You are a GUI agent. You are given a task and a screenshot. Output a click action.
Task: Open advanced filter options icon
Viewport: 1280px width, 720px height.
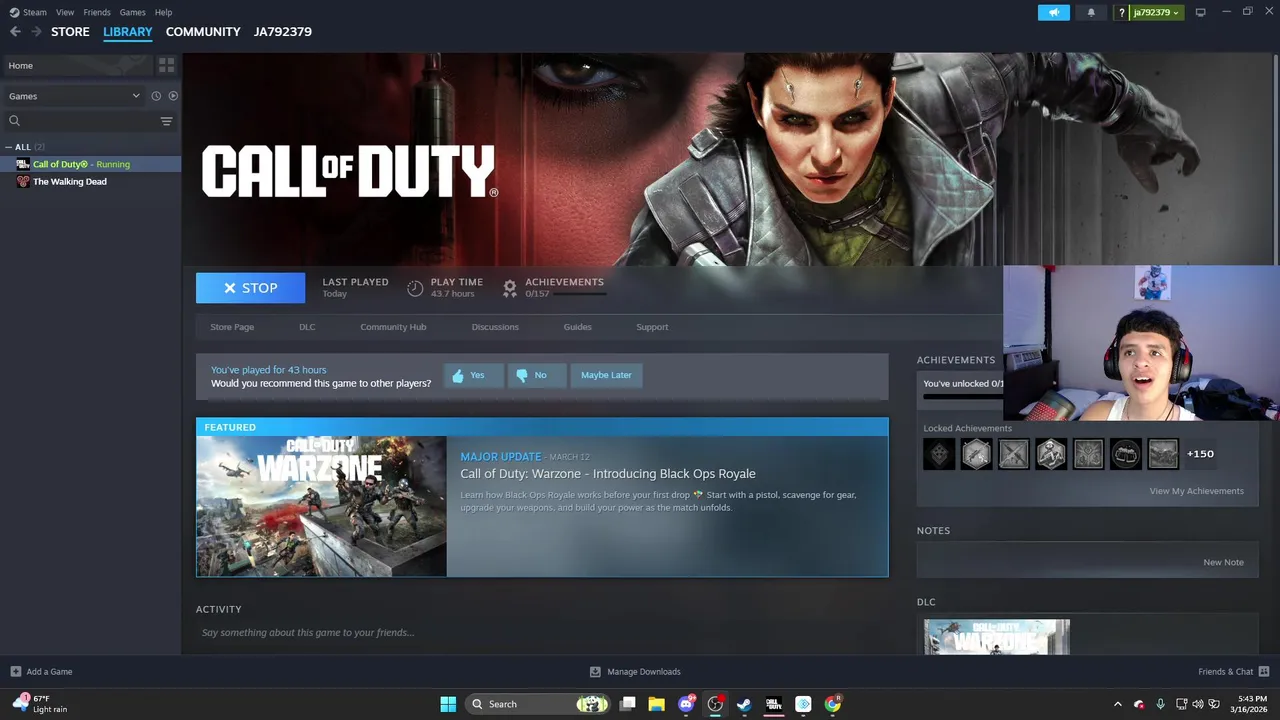(166, 121)
